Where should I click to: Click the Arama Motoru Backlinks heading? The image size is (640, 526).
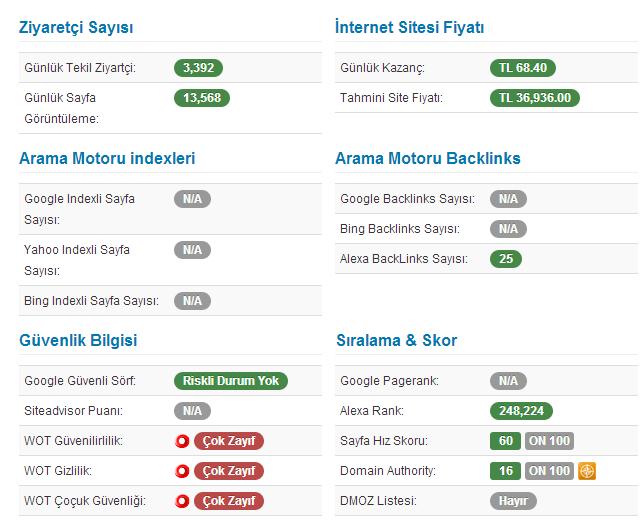[428, 158]
